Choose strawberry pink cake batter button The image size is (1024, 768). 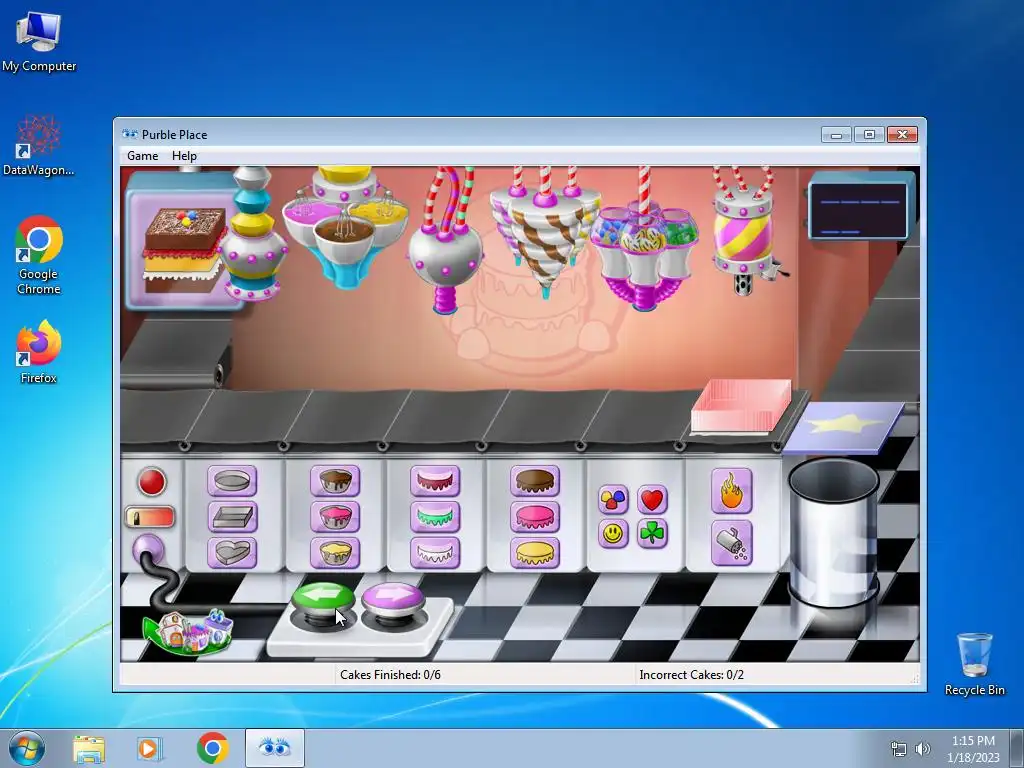point(335,517)
